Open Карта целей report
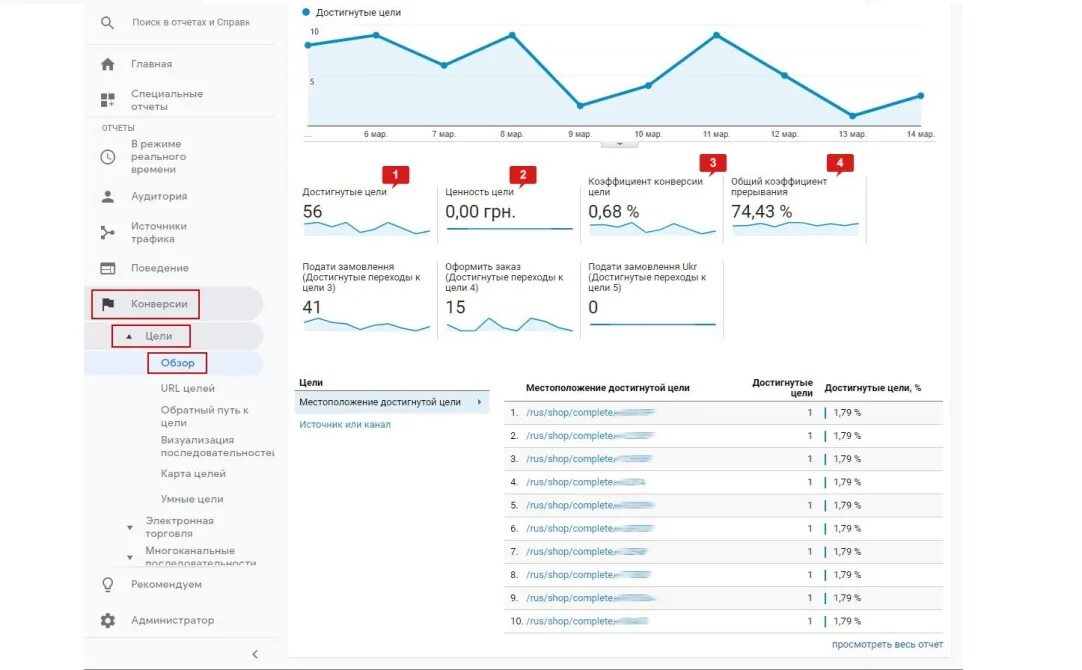1082x670 pixels. click(x=193, y=474)
